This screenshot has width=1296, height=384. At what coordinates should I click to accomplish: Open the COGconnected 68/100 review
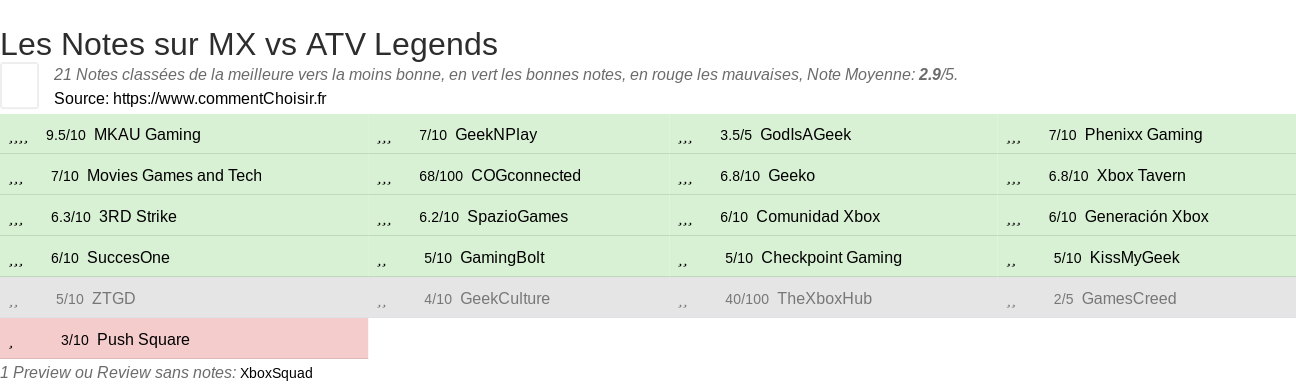click(x=526, y=176)
